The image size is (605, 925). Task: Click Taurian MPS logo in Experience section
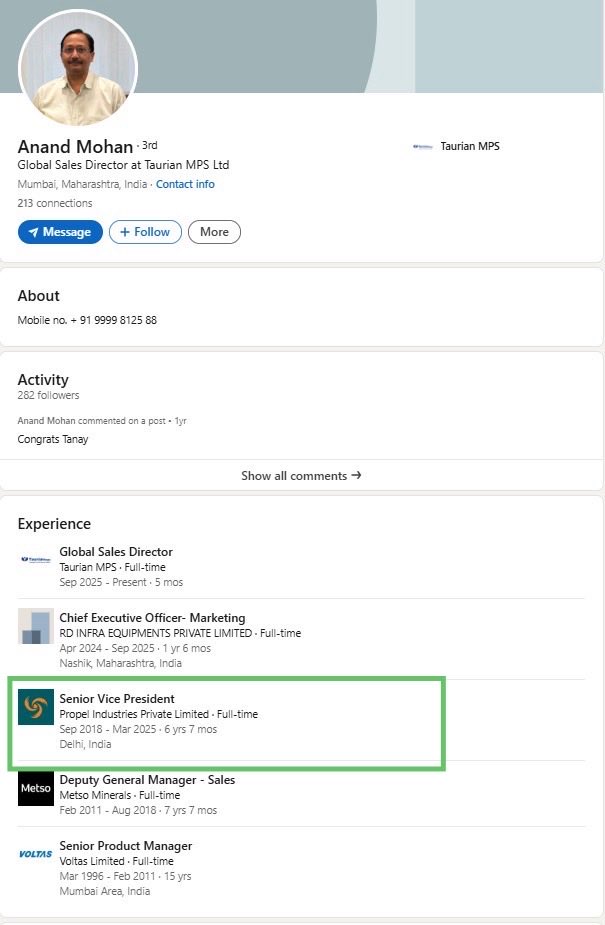pos(35,559)
